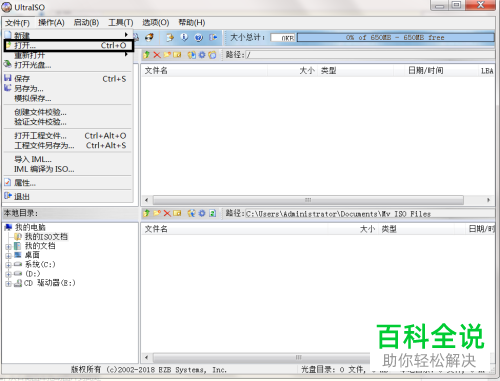Open the 工具(T) menu
This screenshot has height=381, width=500.
(121, 23)
